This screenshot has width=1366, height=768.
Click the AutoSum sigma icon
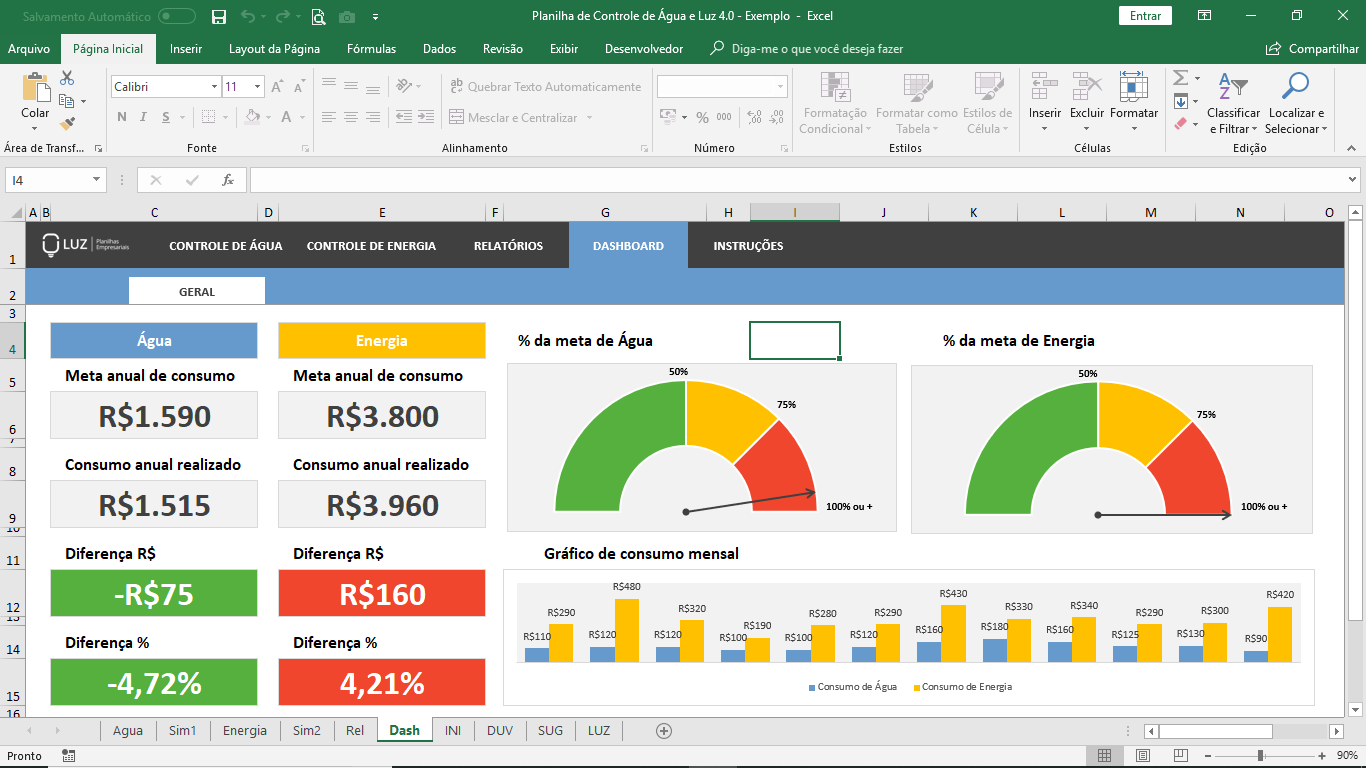pyautogui.click(x=1180, y=78)
